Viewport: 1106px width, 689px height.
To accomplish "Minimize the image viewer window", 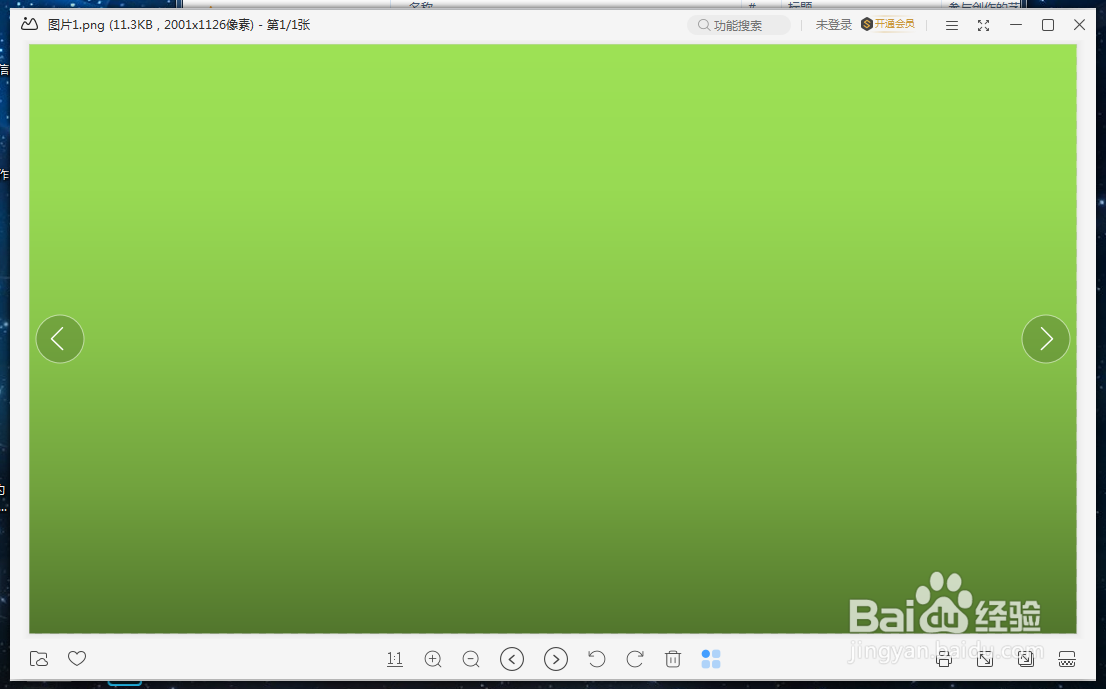I will point(1016,25).
